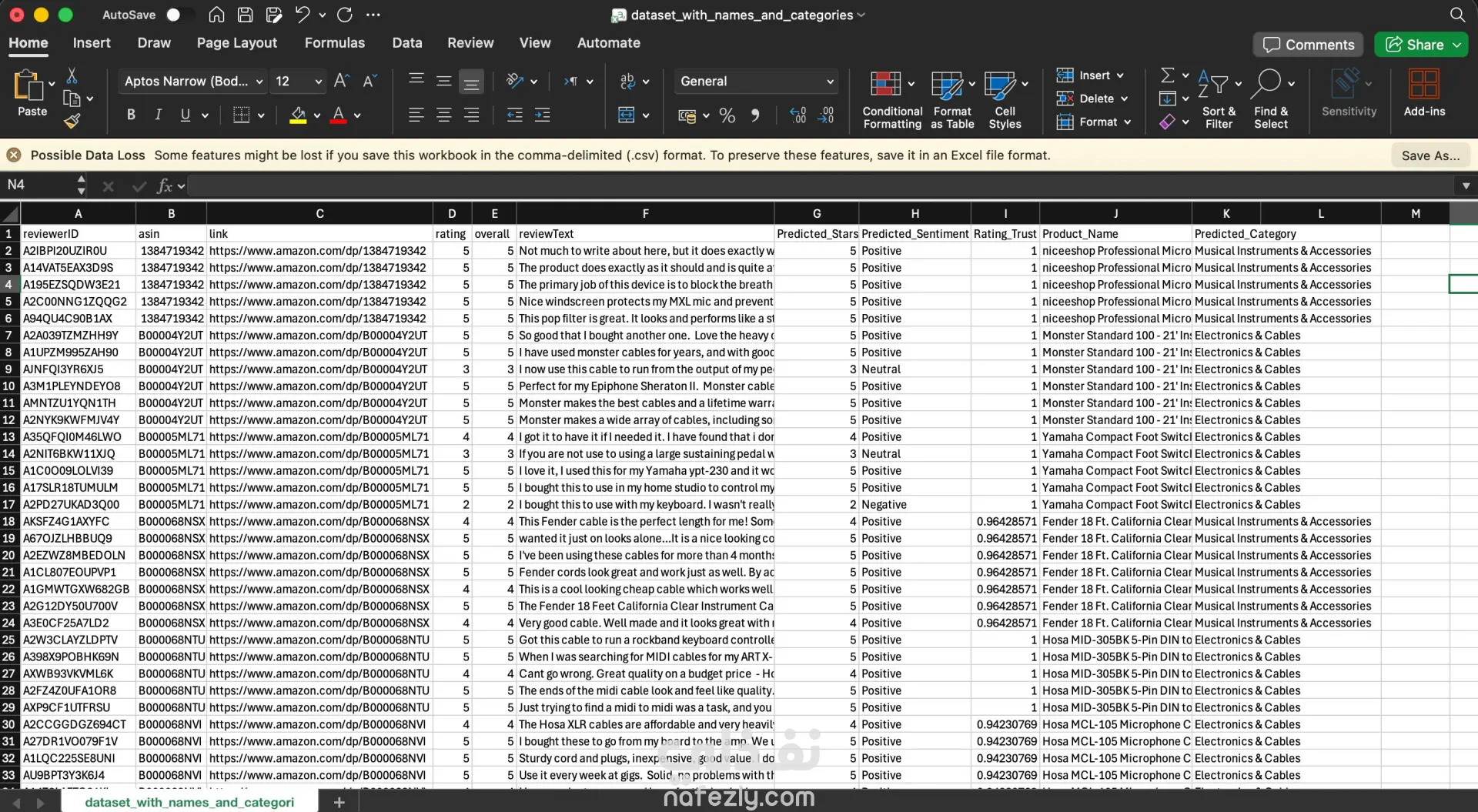
Task: Toggle the AutoSave switch
Action: click(179, 15)
